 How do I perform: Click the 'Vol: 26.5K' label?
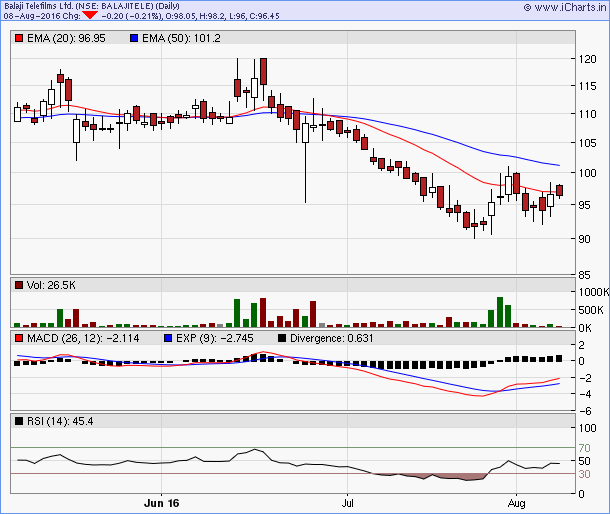[x=51, y=285]
